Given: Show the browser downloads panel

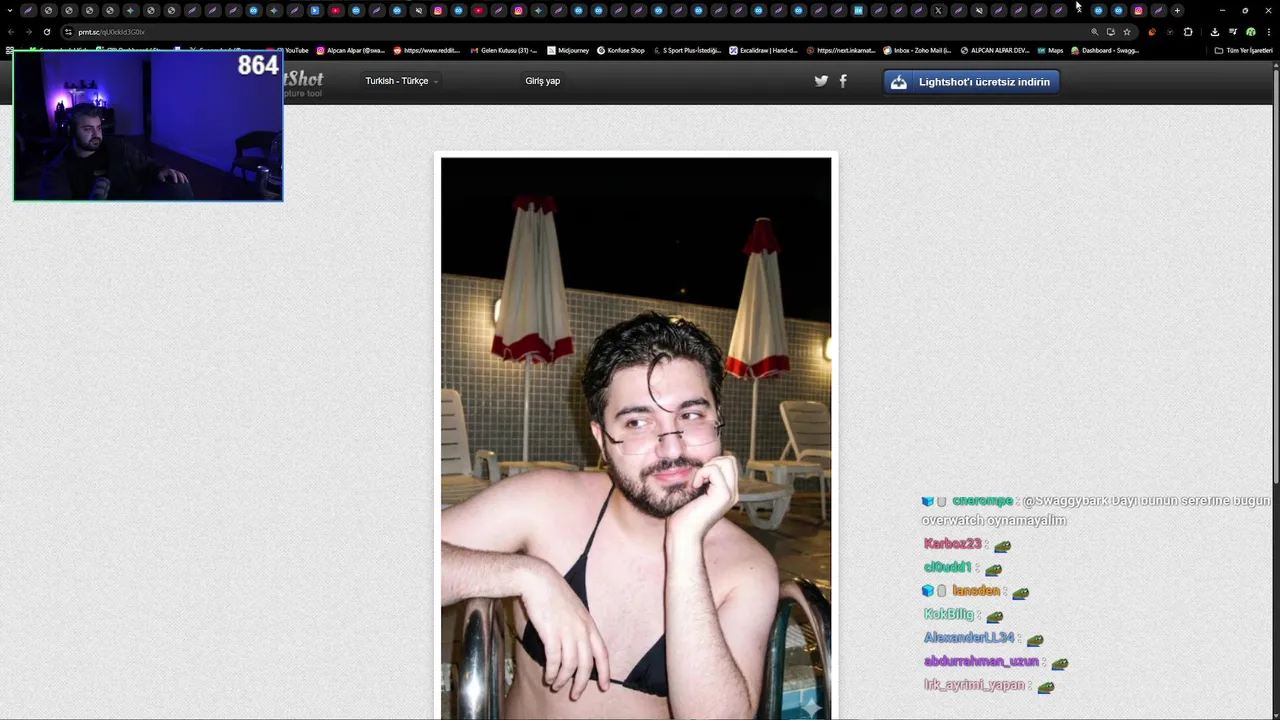Looking at the screenshot, I should click(x=1214, y=32).
